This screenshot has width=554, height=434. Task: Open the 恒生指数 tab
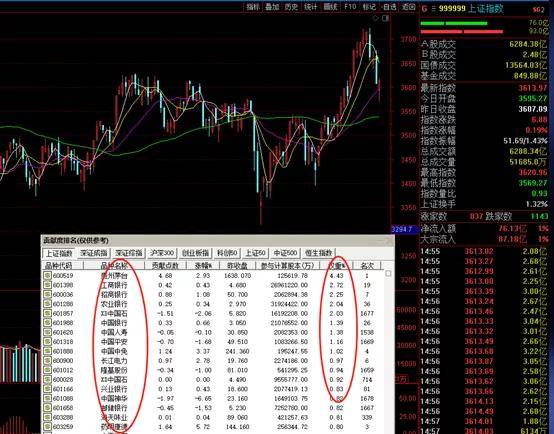[x=318, y=253]
